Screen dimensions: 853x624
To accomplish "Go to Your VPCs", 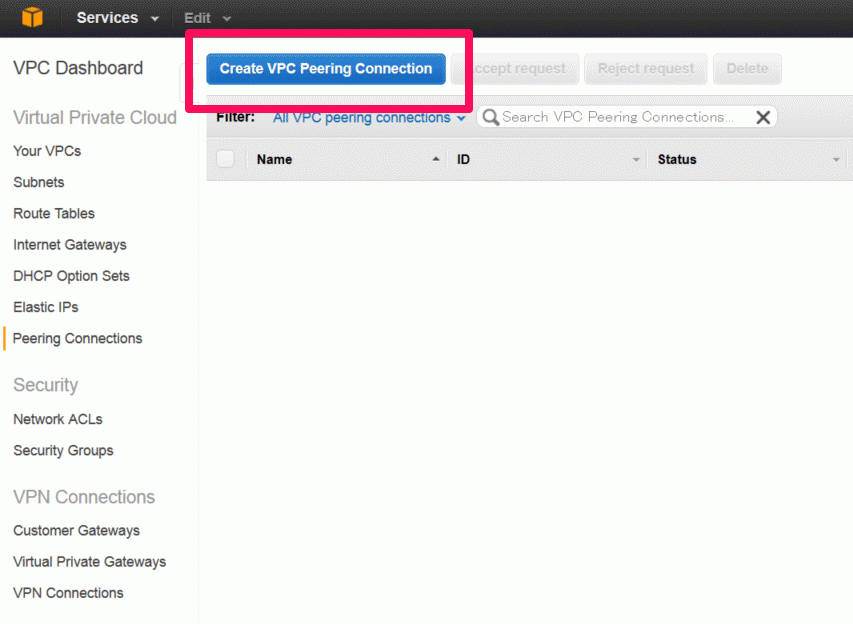I will click(47, 151).
